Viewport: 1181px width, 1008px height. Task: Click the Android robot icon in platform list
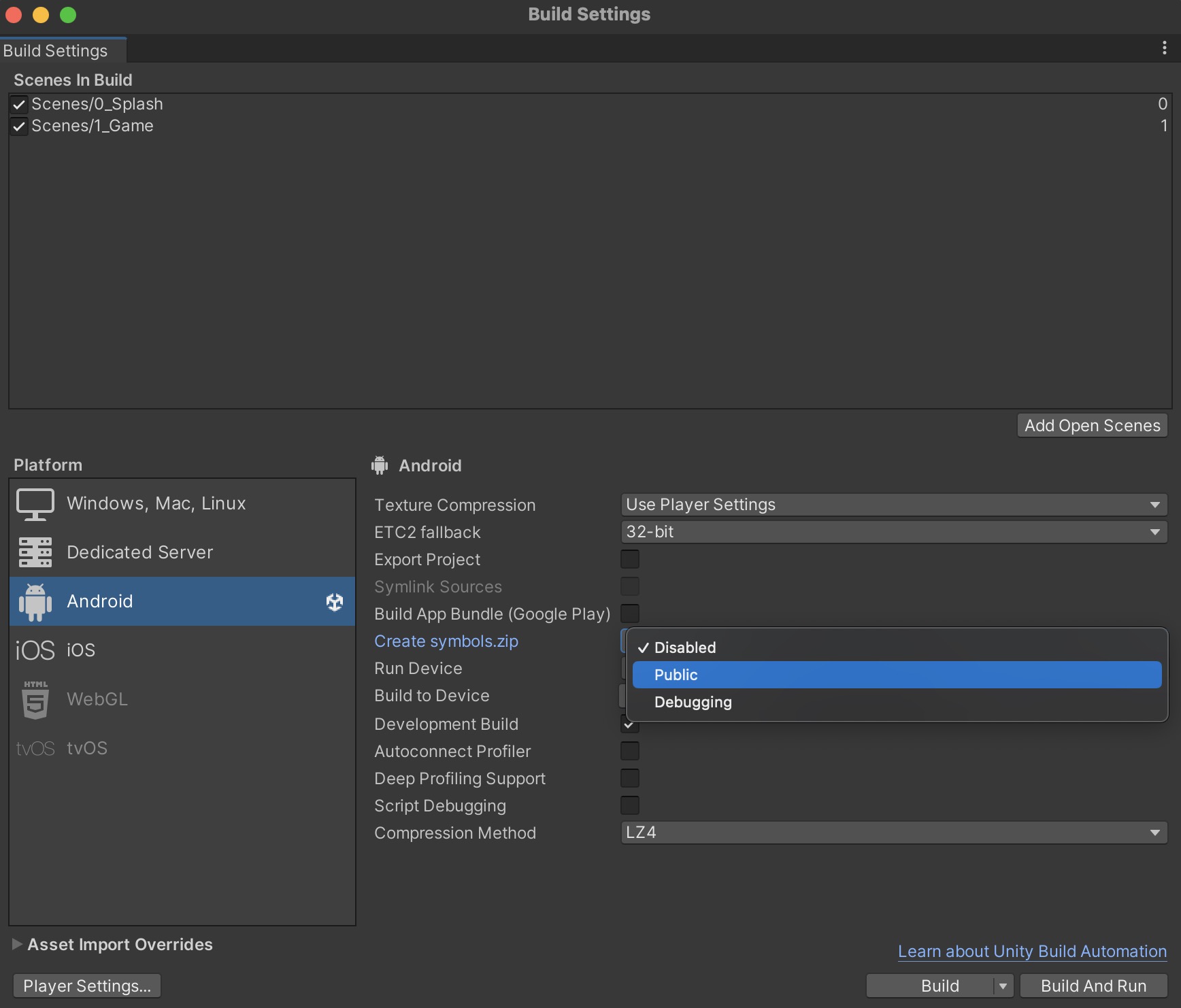(35, 602)
